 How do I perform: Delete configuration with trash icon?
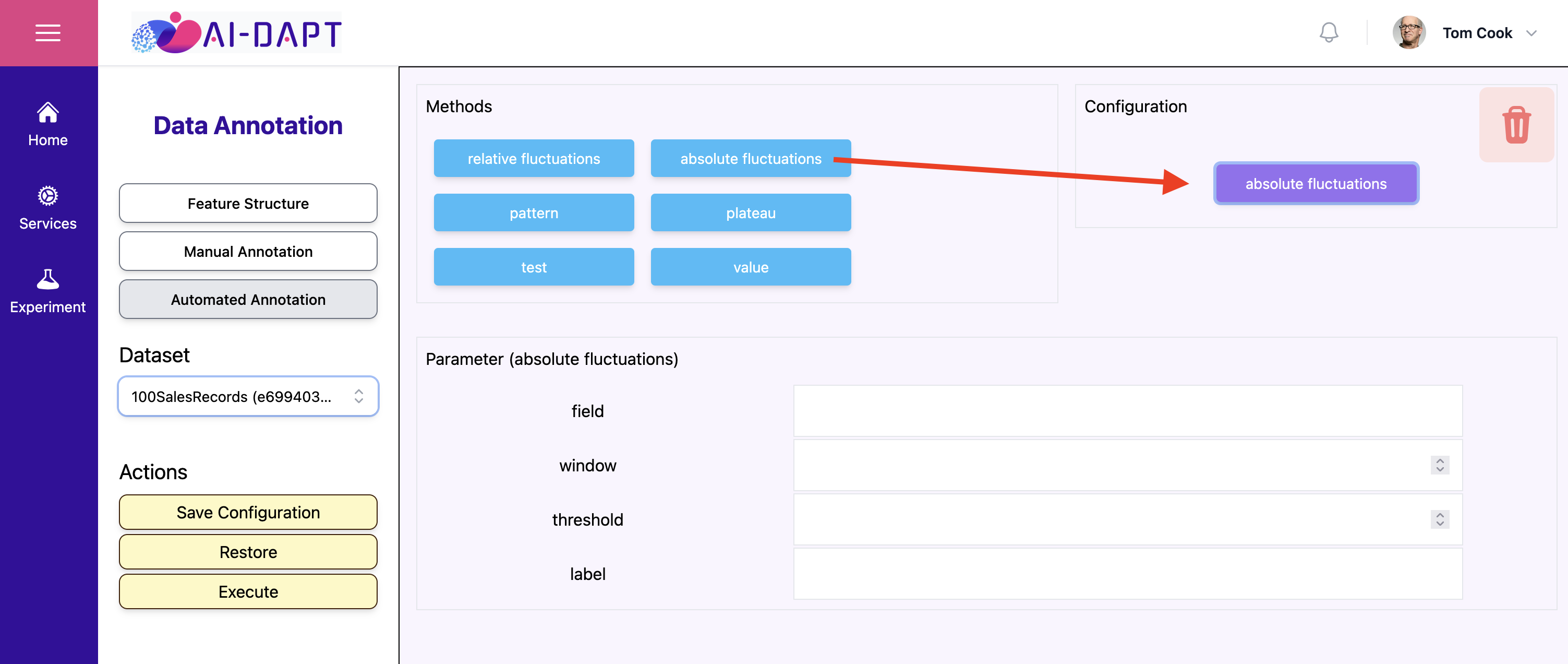(x=1516, y=125)
